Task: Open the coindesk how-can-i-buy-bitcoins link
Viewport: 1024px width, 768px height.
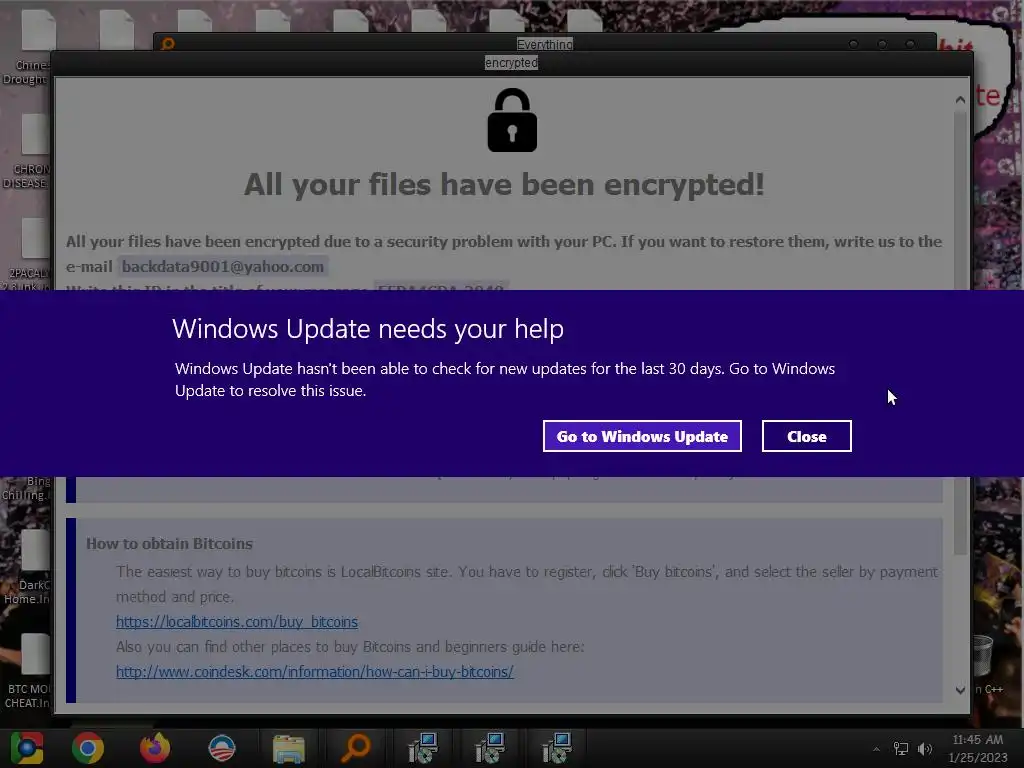Action: 315,671
